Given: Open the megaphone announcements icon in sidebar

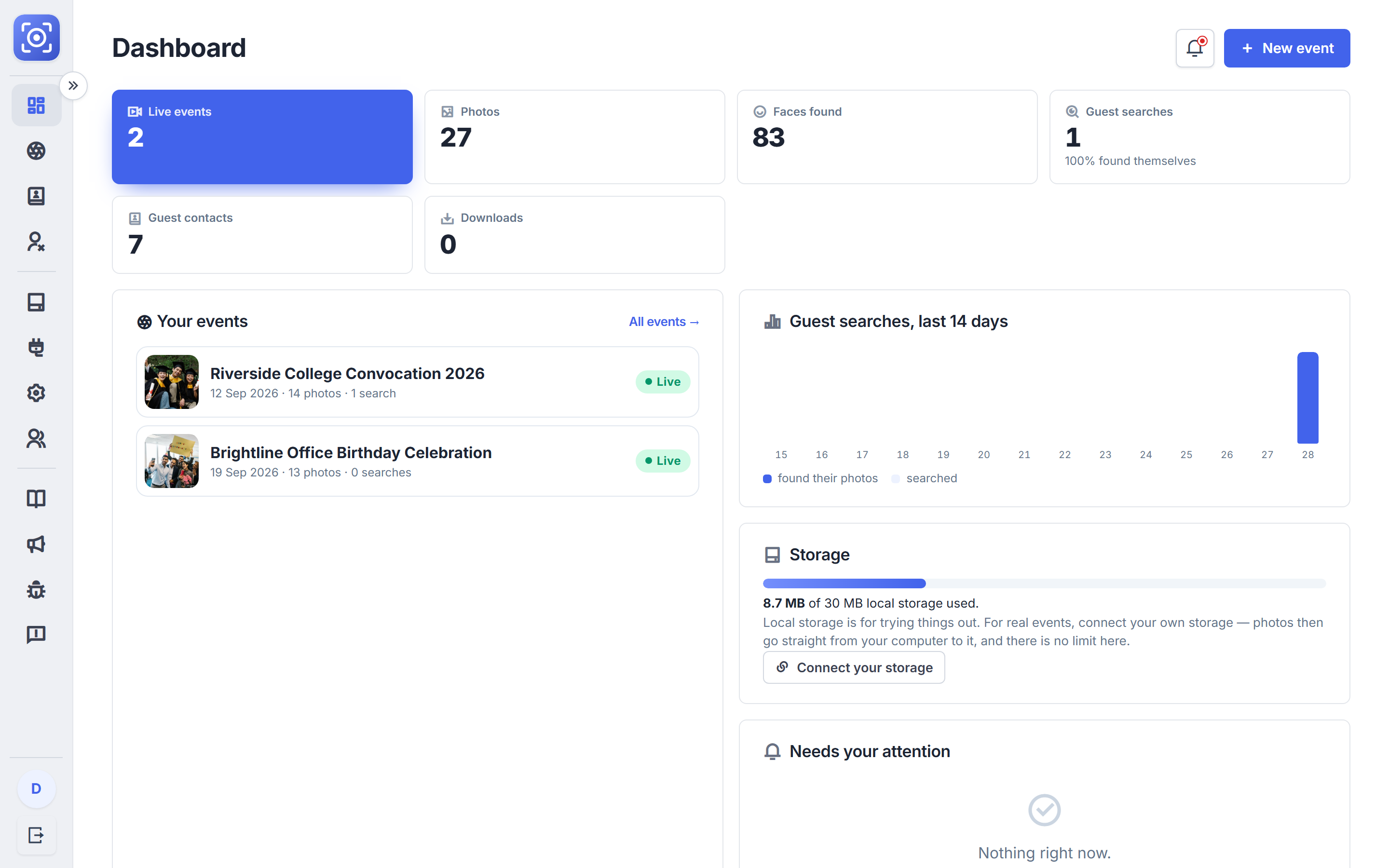Looking at the screenshot, I should coord(36,543).
